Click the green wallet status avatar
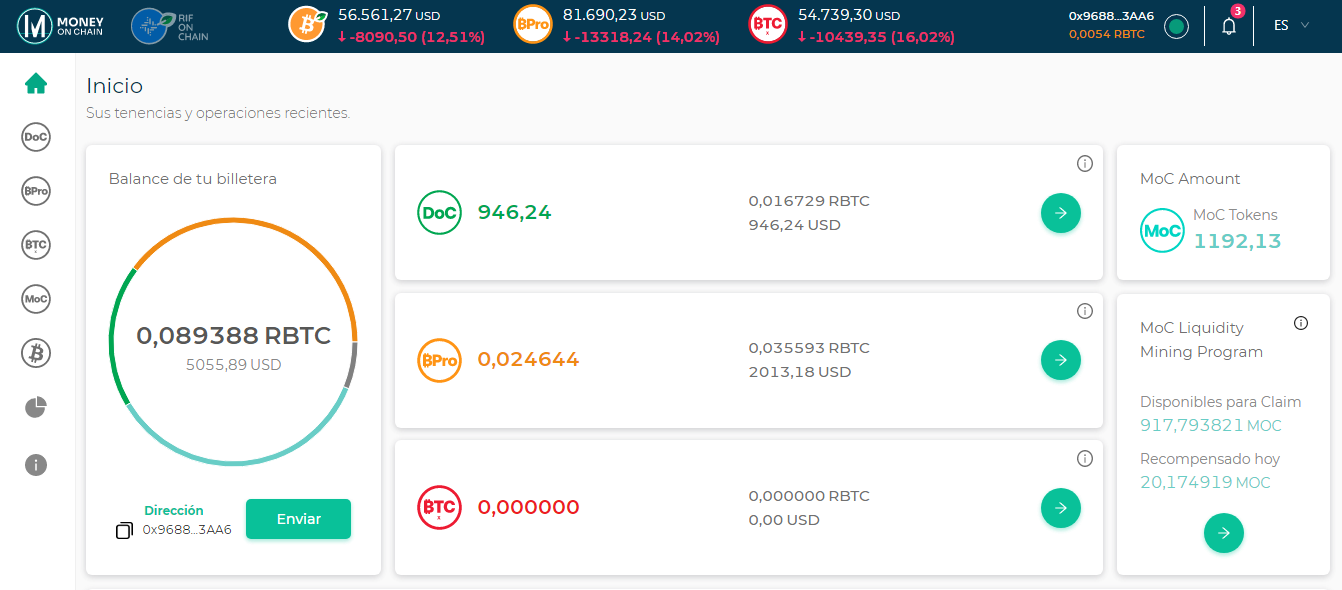The height and width of the screenshot is (590, 1342). (1176, 26)
